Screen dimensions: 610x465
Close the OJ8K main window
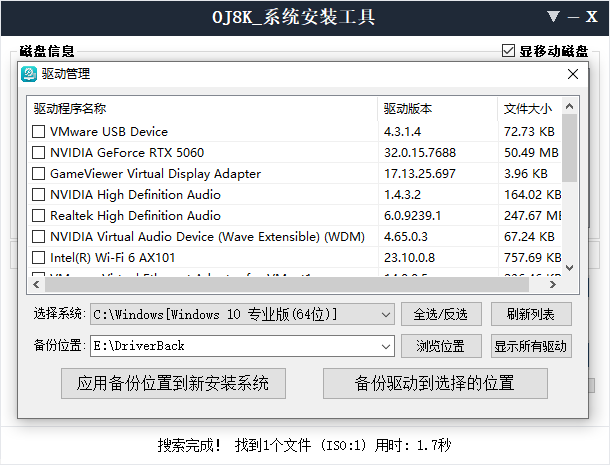[591, 17]
